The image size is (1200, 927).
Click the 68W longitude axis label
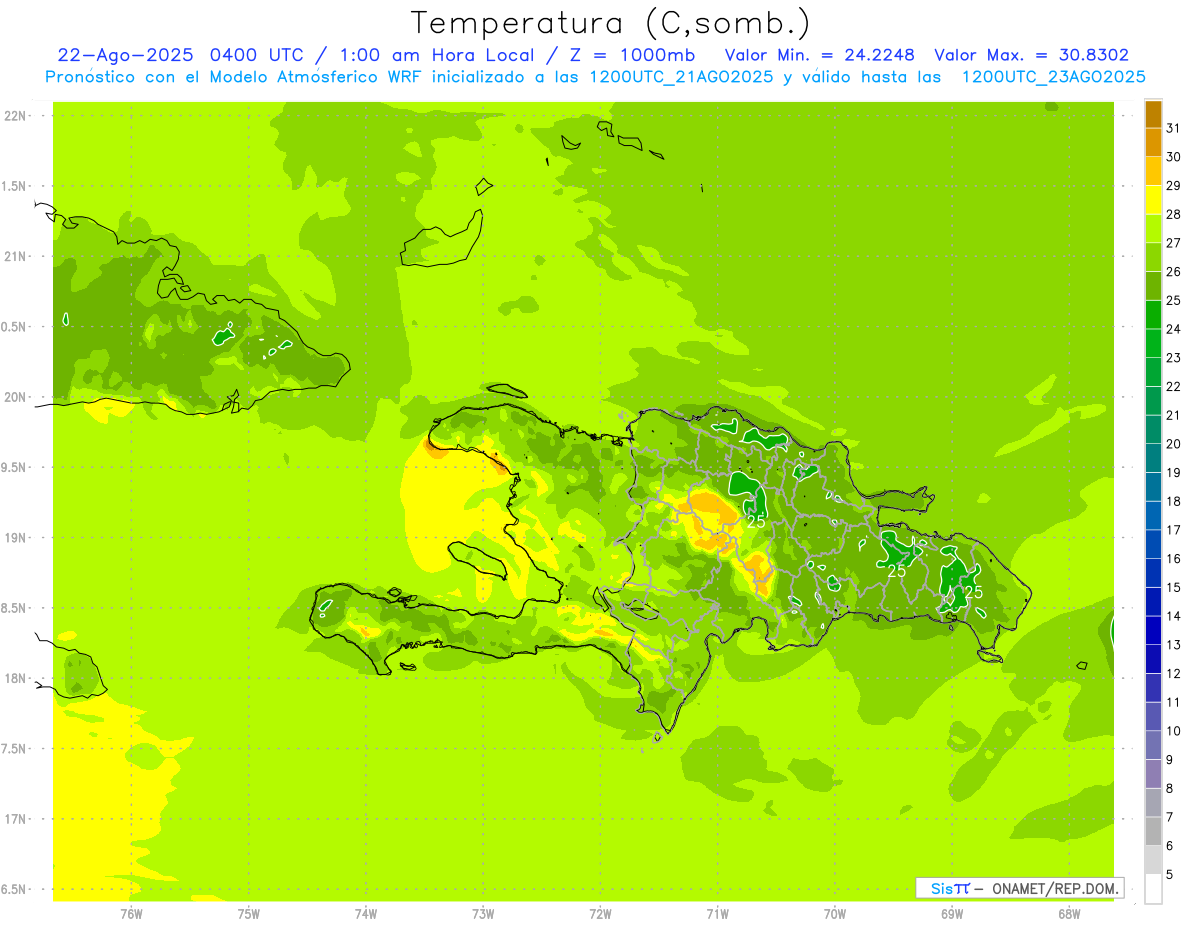(1069, 913)
